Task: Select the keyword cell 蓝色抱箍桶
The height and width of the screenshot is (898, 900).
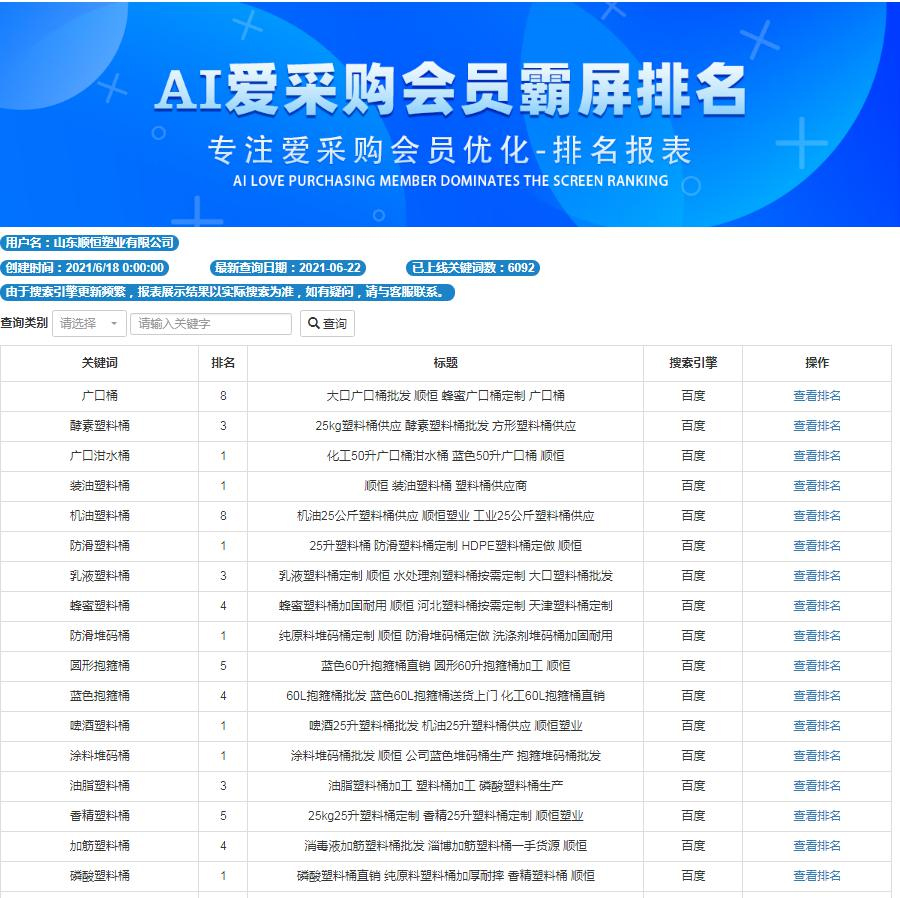Action: pos(99,696)
